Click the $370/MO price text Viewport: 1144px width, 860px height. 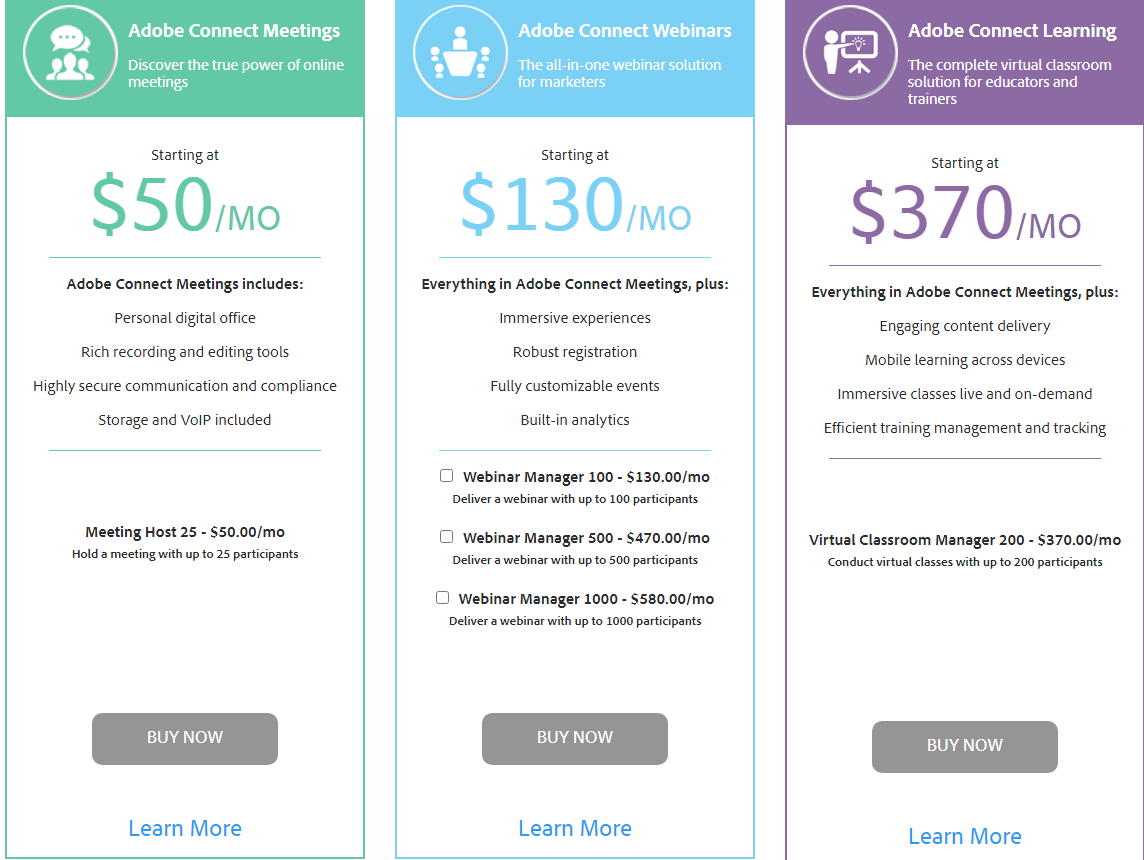(x=965, y=213)
